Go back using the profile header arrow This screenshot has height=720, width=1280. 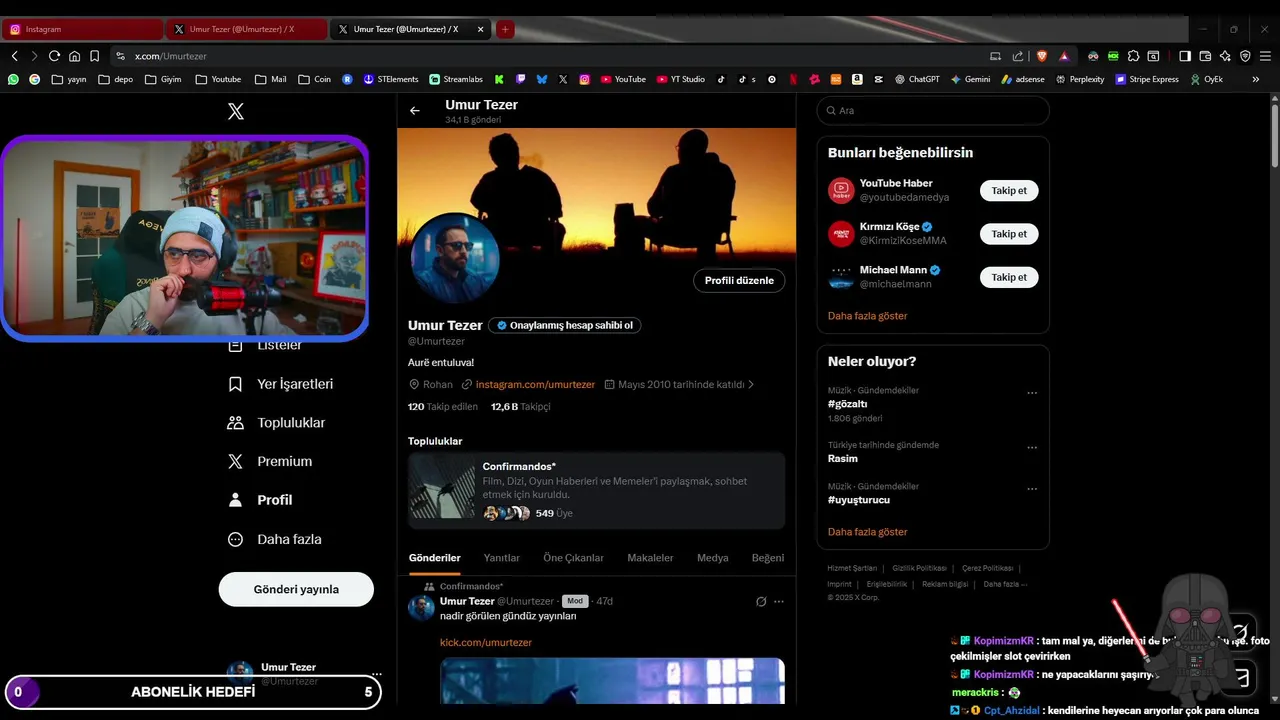[415, 111]
